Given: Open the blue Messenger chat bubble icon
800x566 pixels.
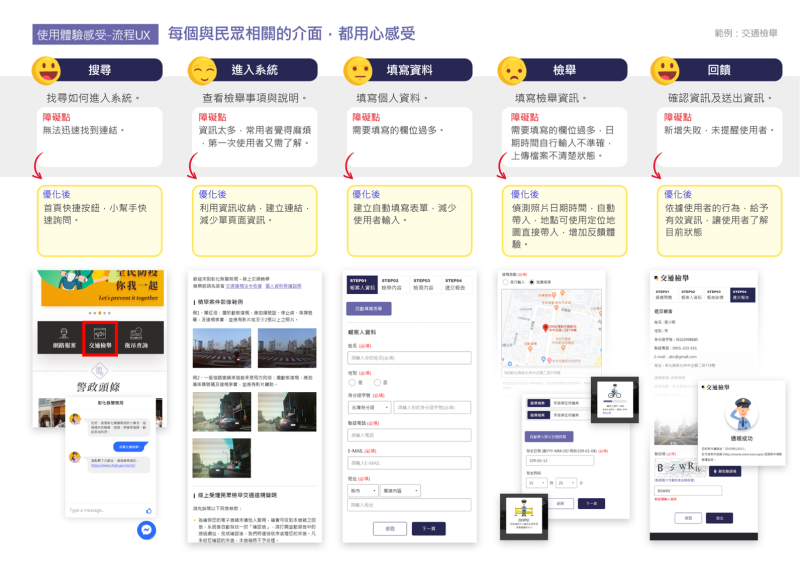Looking at the screenshot, I should pos(146,530).
